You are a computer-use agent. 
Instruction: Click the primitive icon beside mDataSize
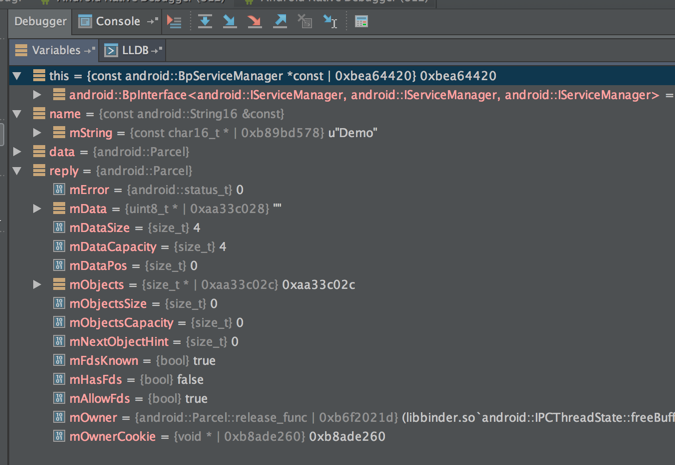coord(59,227)
